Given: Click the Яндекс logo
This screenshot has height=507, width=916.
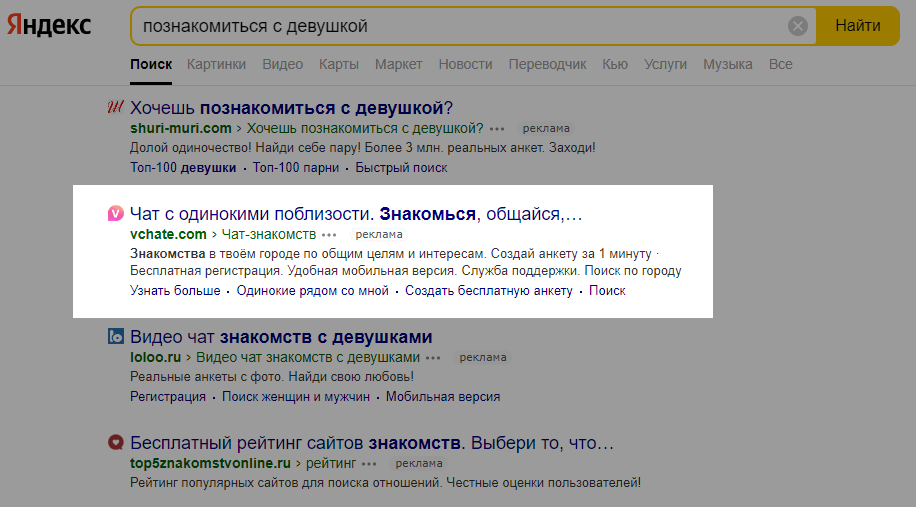Looking at the screenshot, I should pos(49,26).
